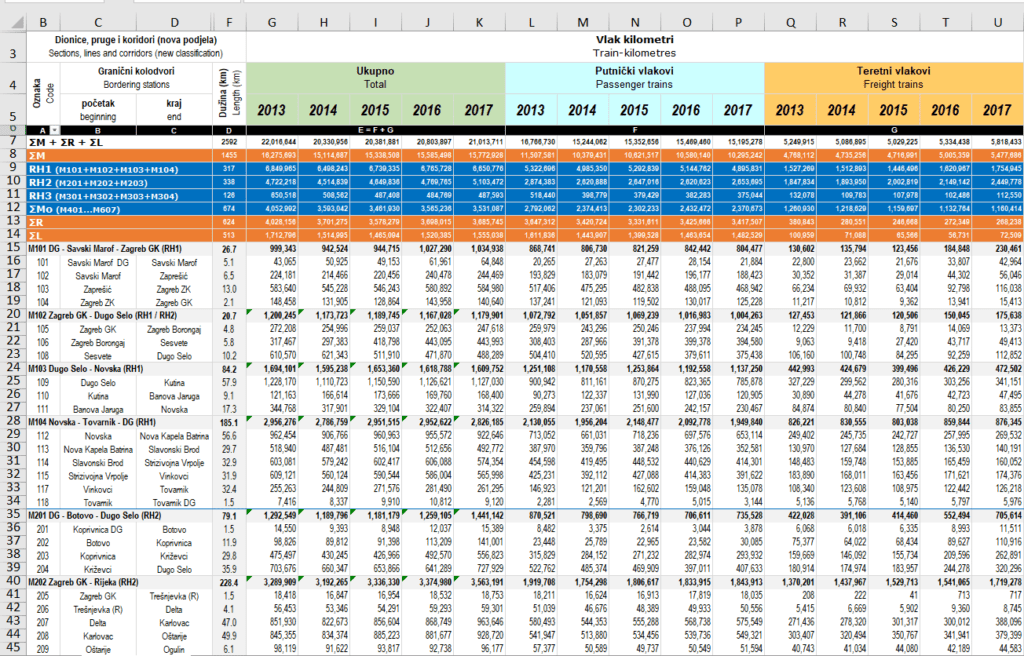The image size is (1024, 656).
Task: Click section code 105 in row 21
Action: pos(43,329)
